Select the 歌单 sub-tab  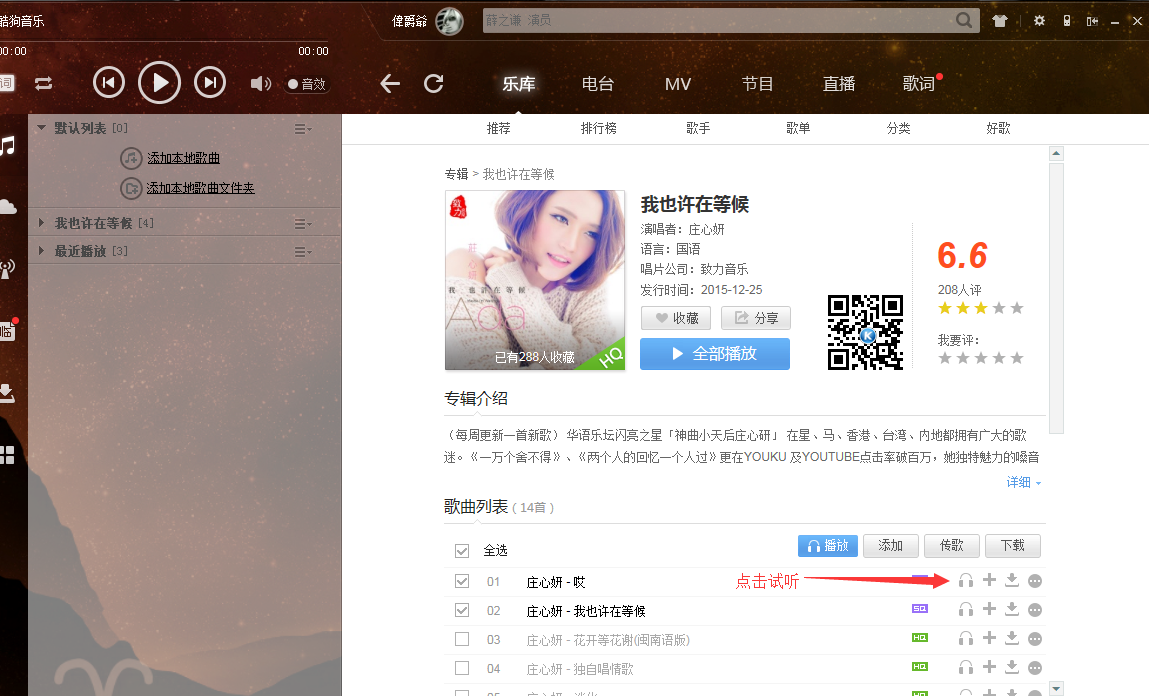click(798, 128)
